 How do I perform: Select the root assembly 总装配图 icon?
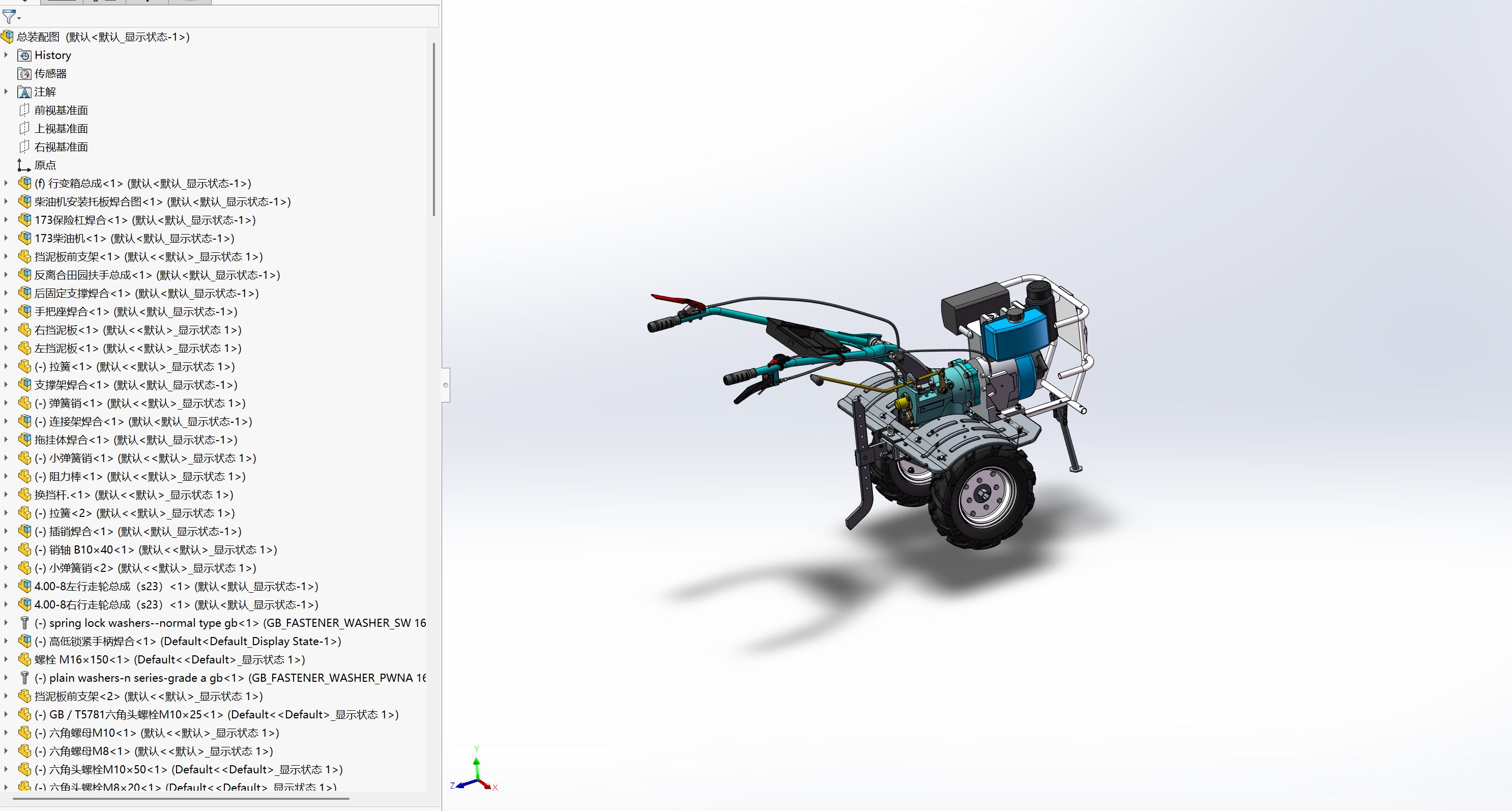tap(7, 37)
